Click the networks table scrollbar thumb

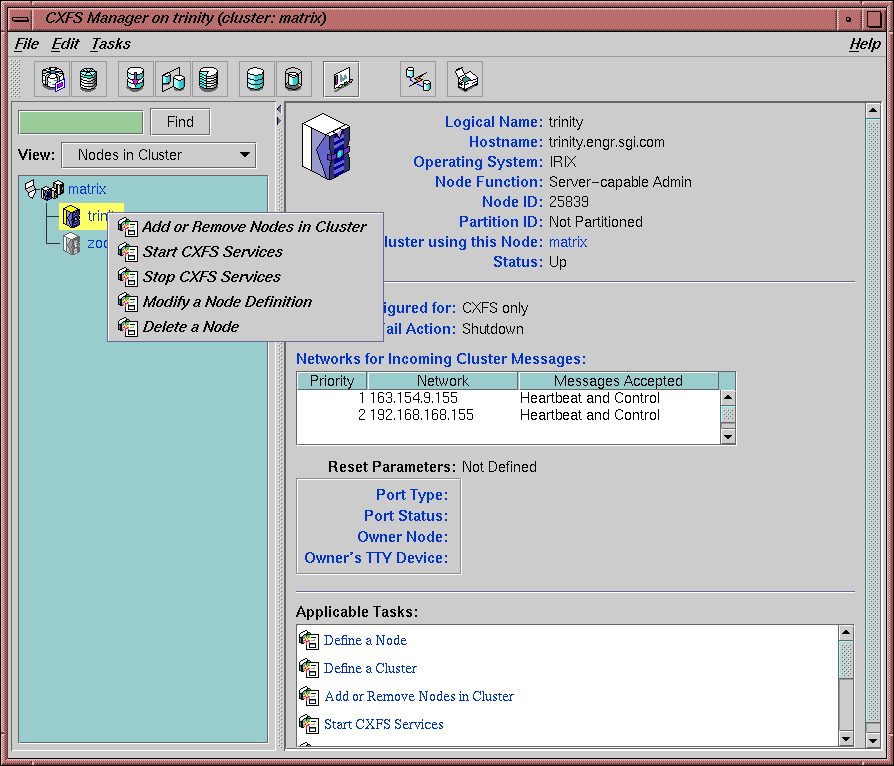click(x=728, y=414)
